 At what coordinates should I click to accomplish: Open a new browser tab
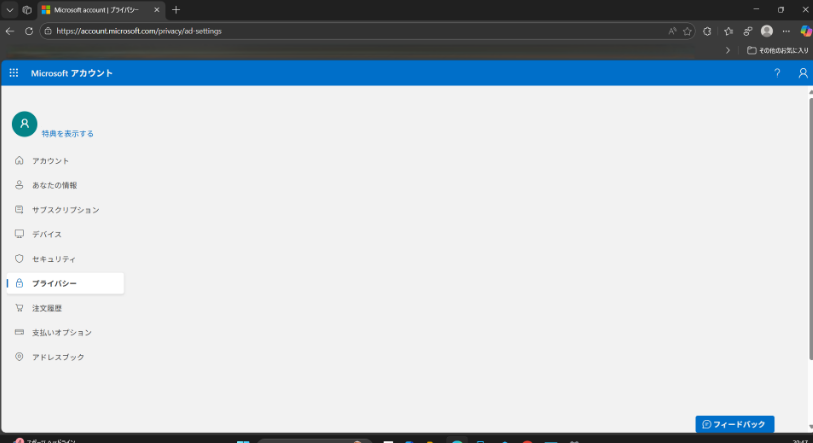pos(176,10)
